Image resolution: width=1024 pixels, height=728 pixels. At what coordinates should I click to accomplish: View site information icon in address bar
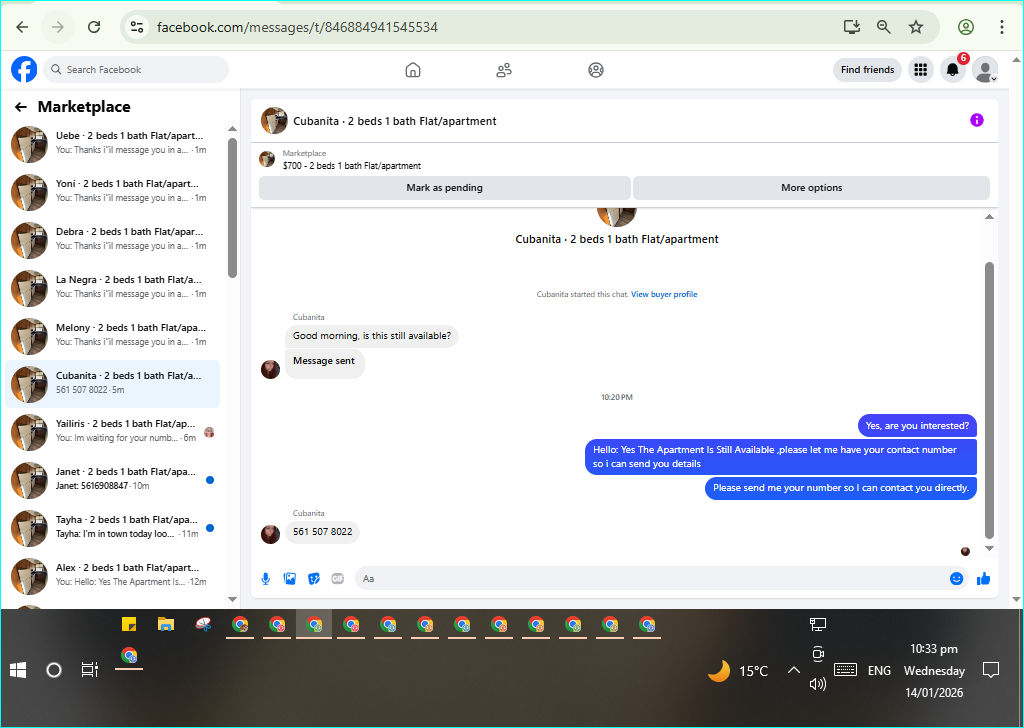coord(136,27)
